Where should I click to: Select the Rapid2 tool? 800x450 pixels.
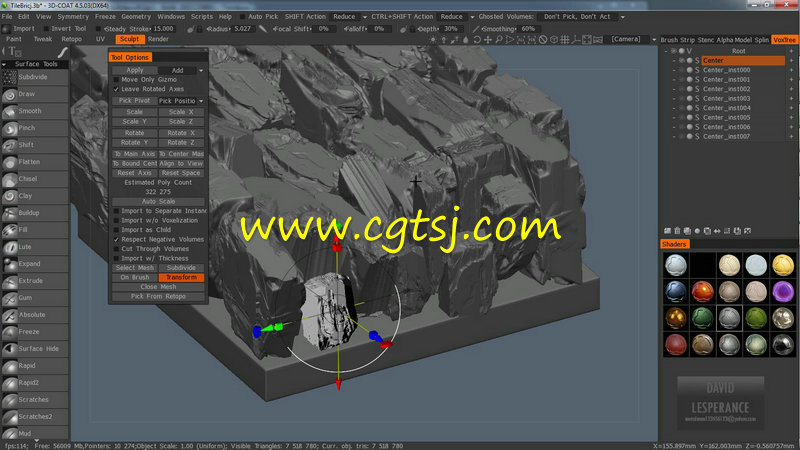35,383
